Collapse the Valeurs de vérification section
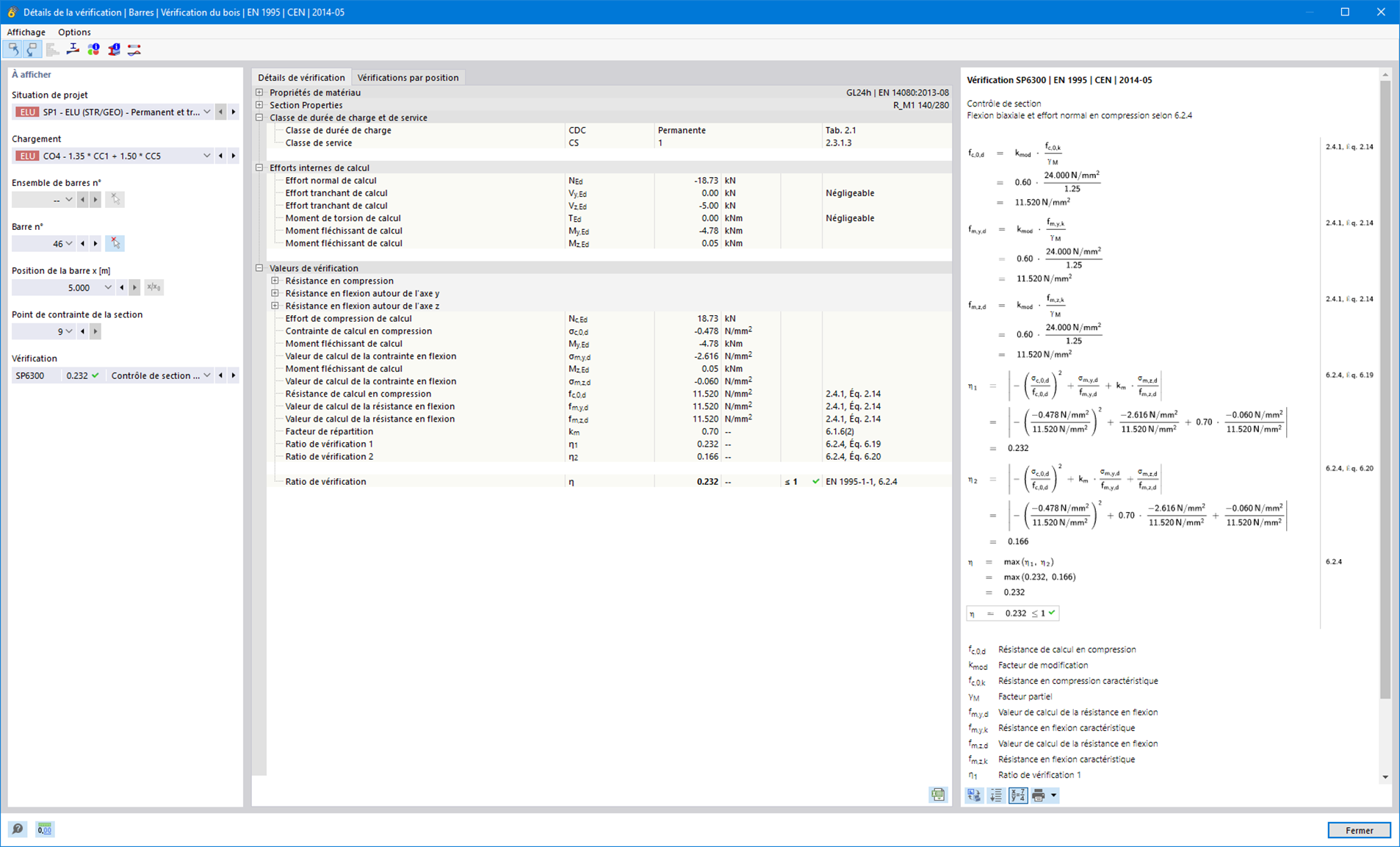1400x847 pixels. pyautogui.click(x=259, y=268)
